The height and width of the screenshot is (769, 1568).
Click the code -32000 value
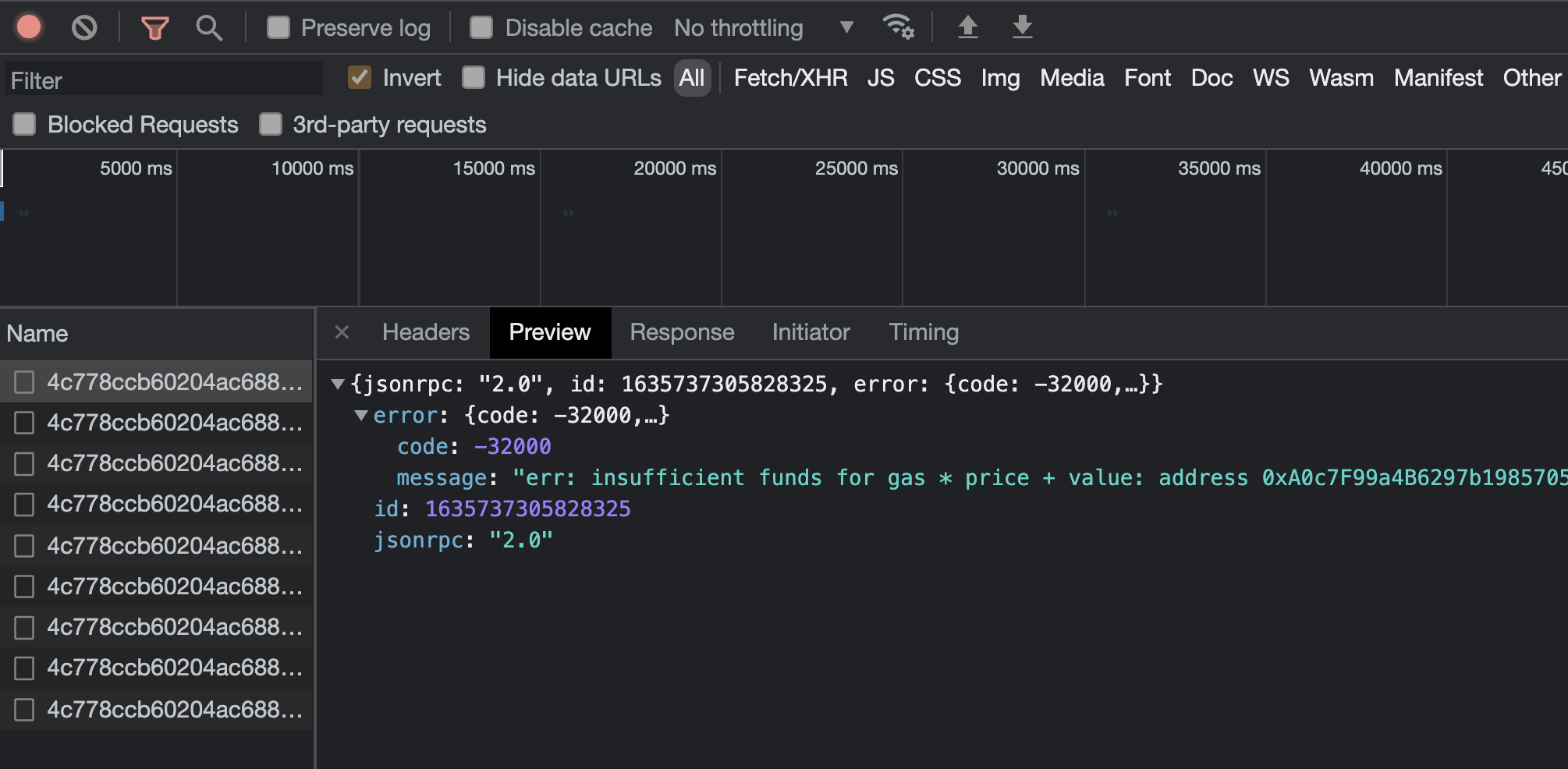[513, 446]
